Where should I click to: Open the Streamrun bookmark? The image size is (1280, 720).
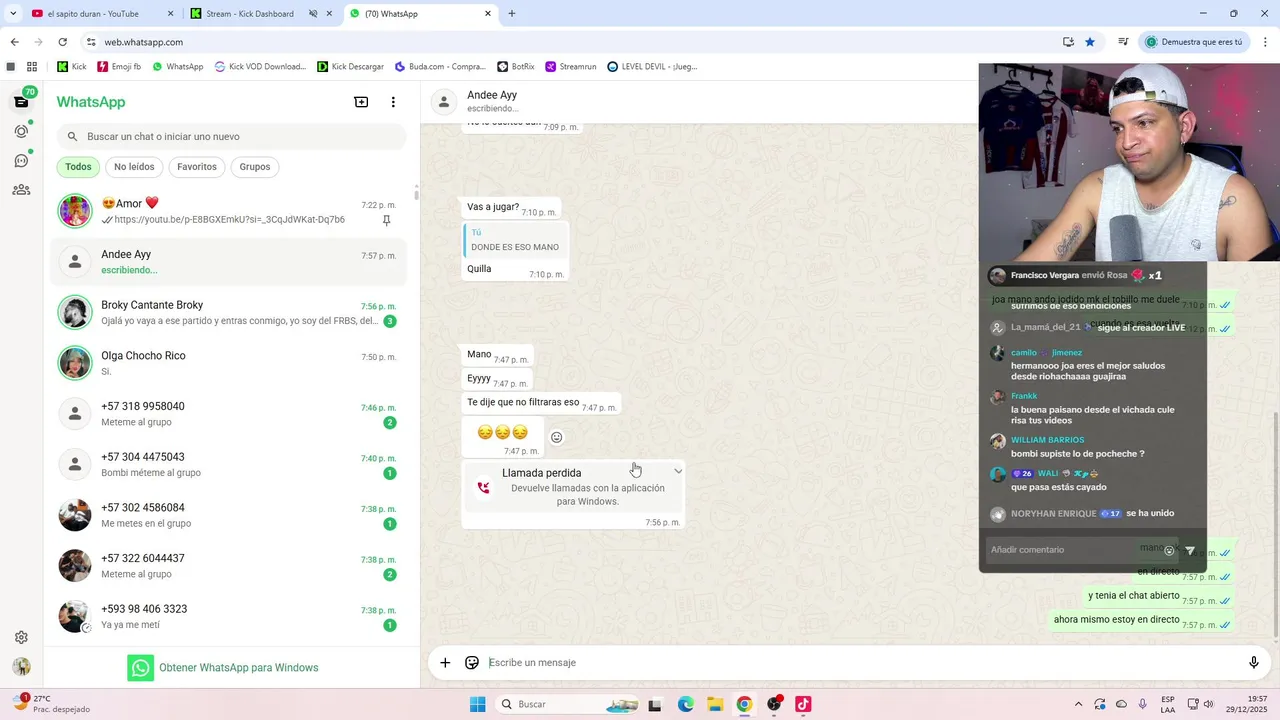pyautogui.click(x=571, y=66)
